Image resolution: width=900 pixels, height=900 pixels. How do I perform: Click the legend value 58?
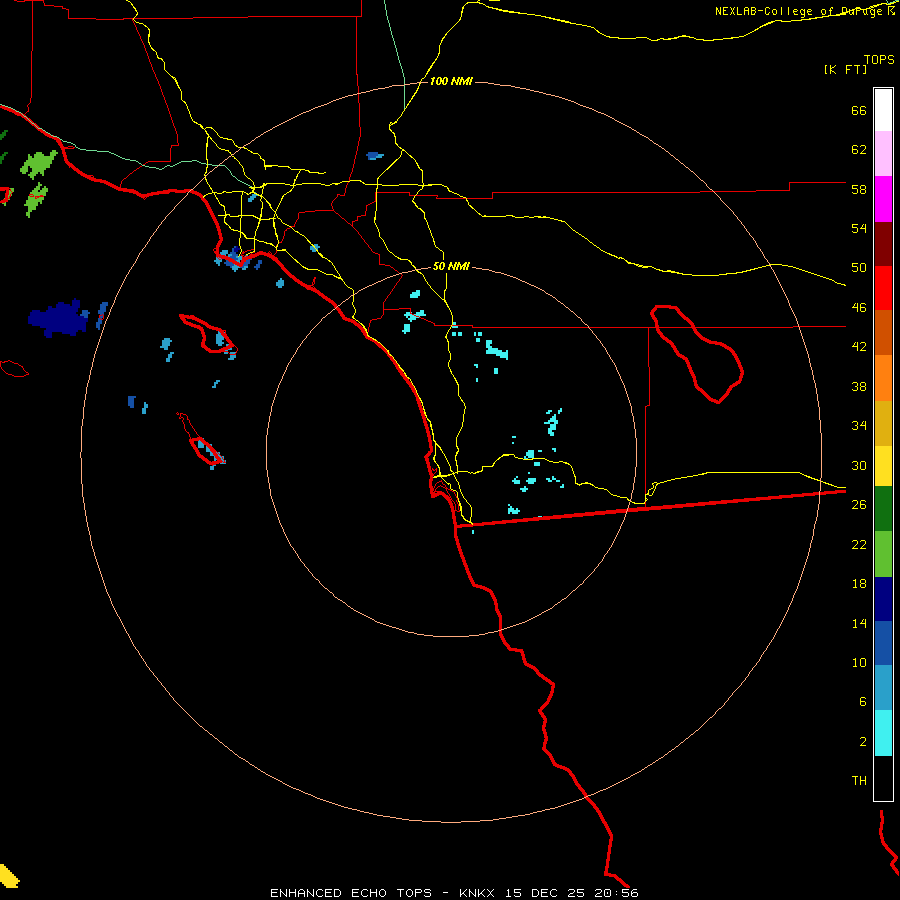(859, 189)
